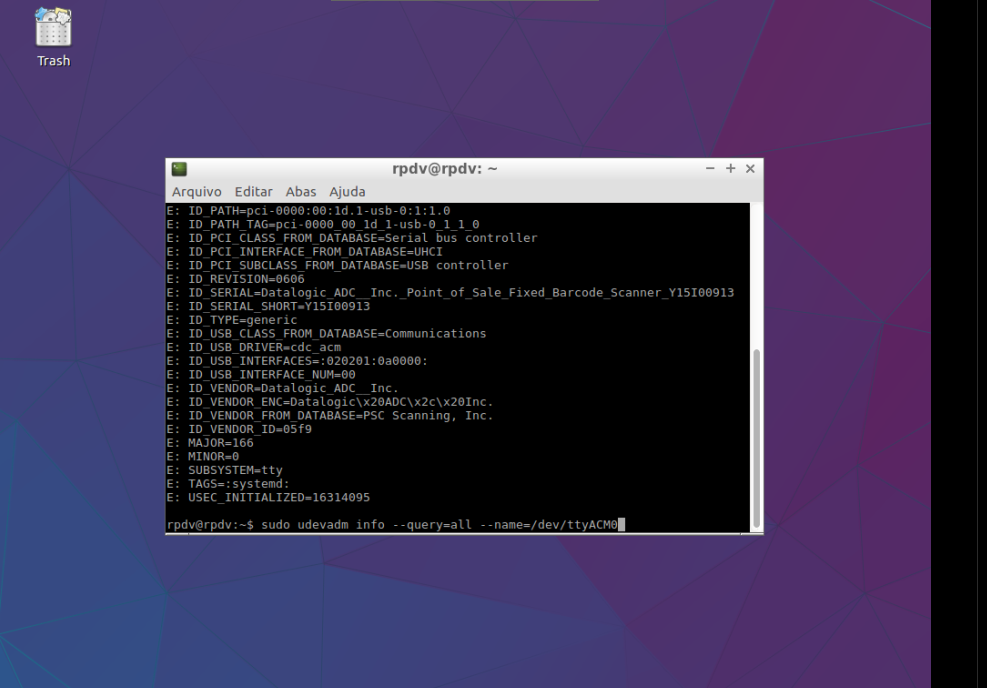Click the 'ID_REVISION=0606' line
The width and height of the screenshot is (987, 688).
pyautogui.click(x=235, y=279)
